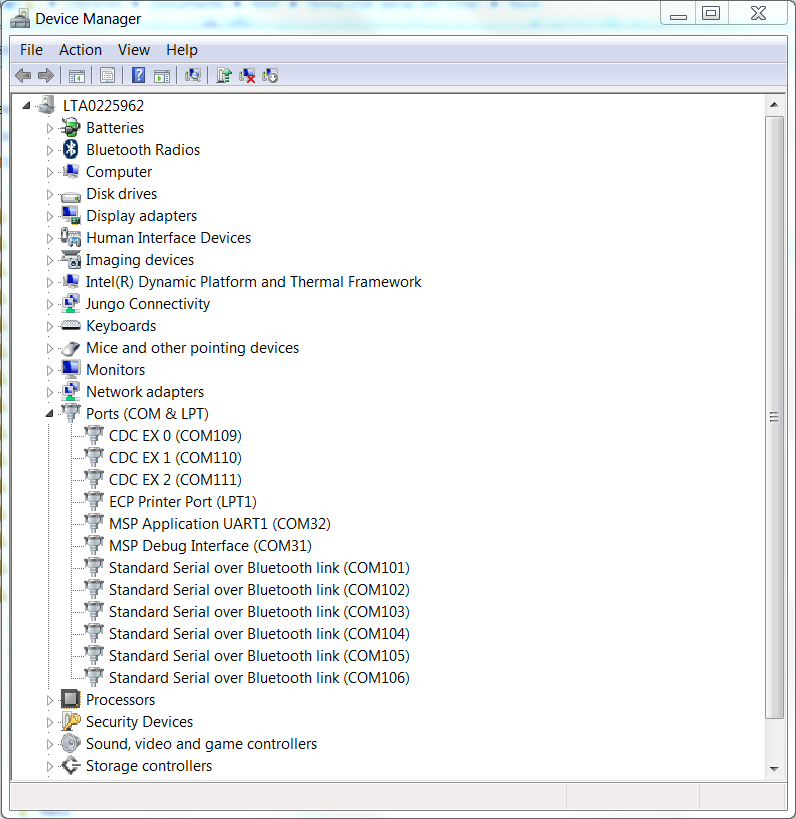Click the Monitors category icon
This screenshot has height=819, width=796.
tap(71, 369)
